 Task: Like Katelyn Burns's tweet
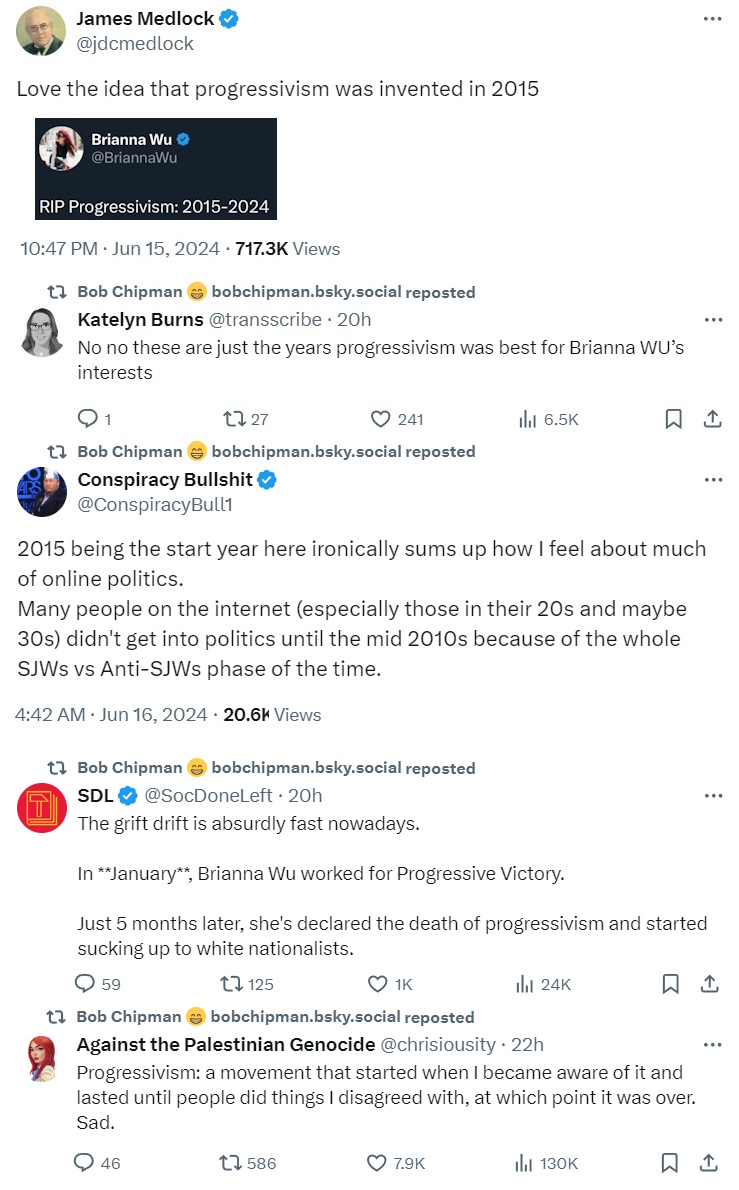[x=381, y=420]
